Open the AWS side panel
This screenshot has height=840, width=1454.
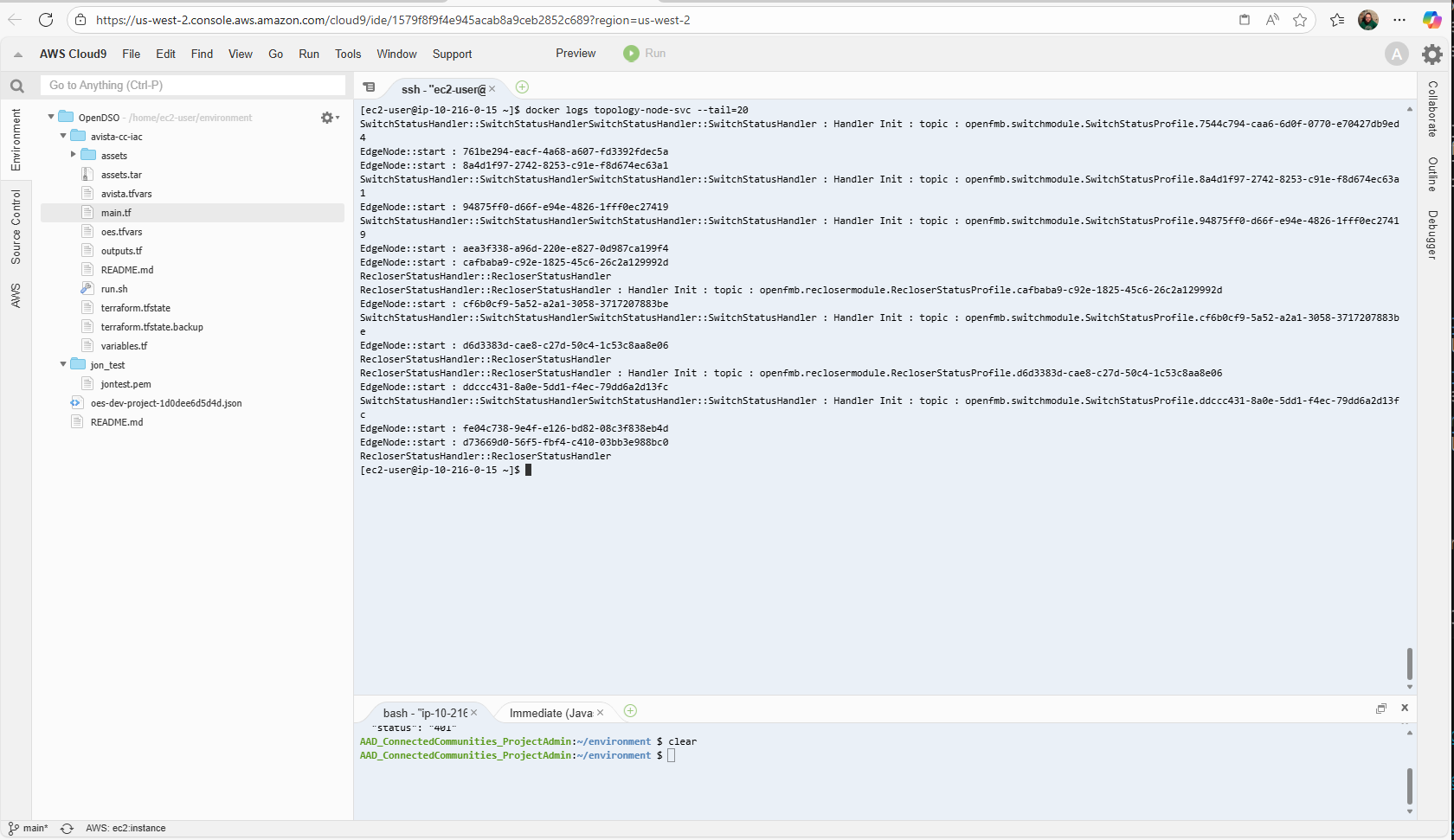tap(16, 295)
